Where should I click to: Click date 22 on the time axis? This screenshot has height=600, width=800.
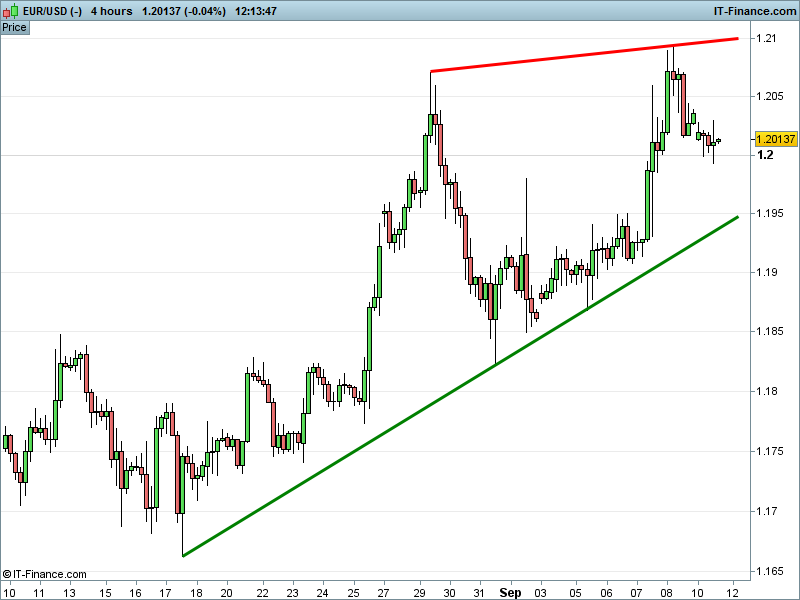click(x=262, y=593)
